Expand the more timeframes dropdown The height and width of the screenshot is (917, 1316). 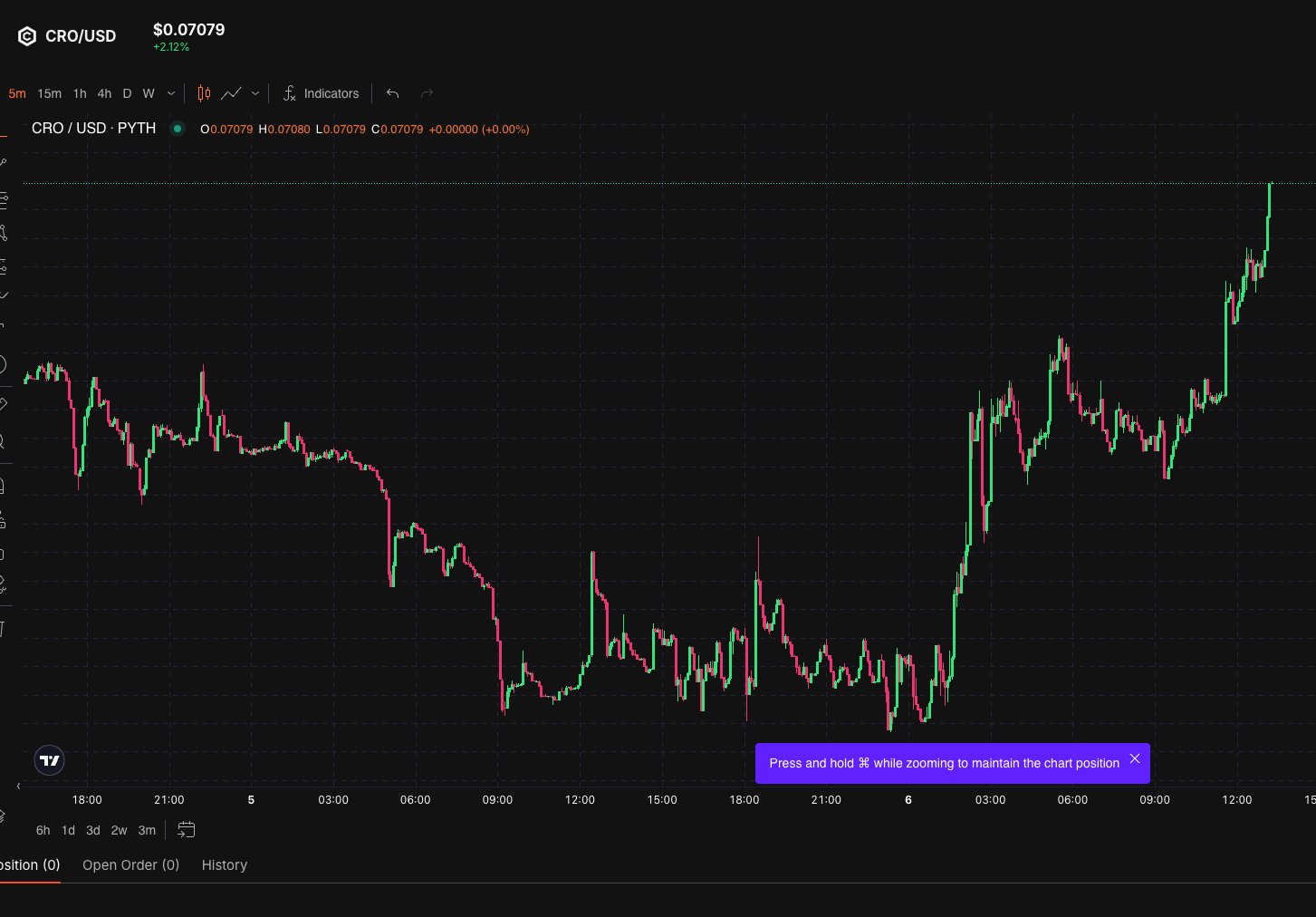click(171, 93)
